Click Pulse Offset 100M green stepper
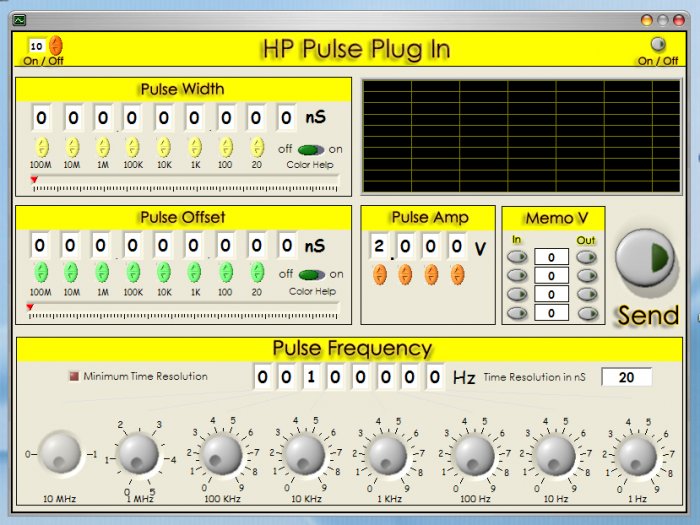Viewport: 700px width, 525px height. 41,272
